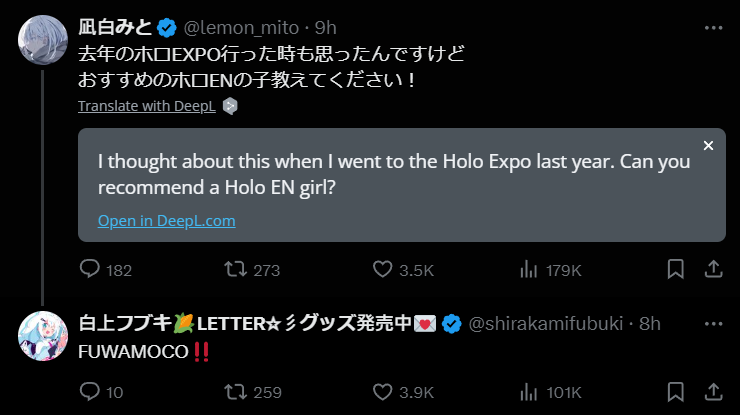Like lemon_mito's tweet

click(382, 269)
